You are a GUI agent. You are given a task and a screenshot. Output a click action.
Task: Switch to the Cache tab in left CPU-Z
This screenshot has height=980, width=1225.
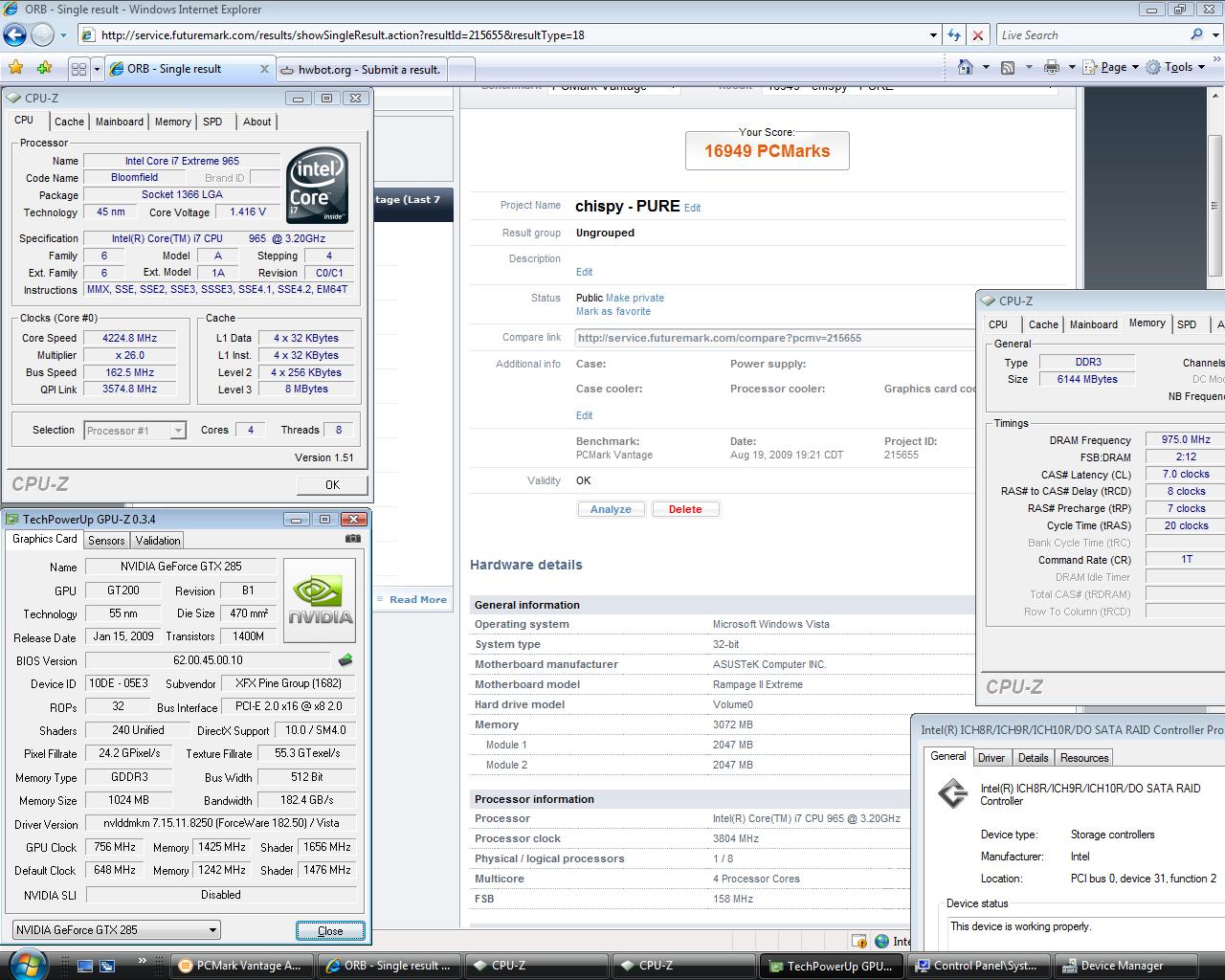69,122
